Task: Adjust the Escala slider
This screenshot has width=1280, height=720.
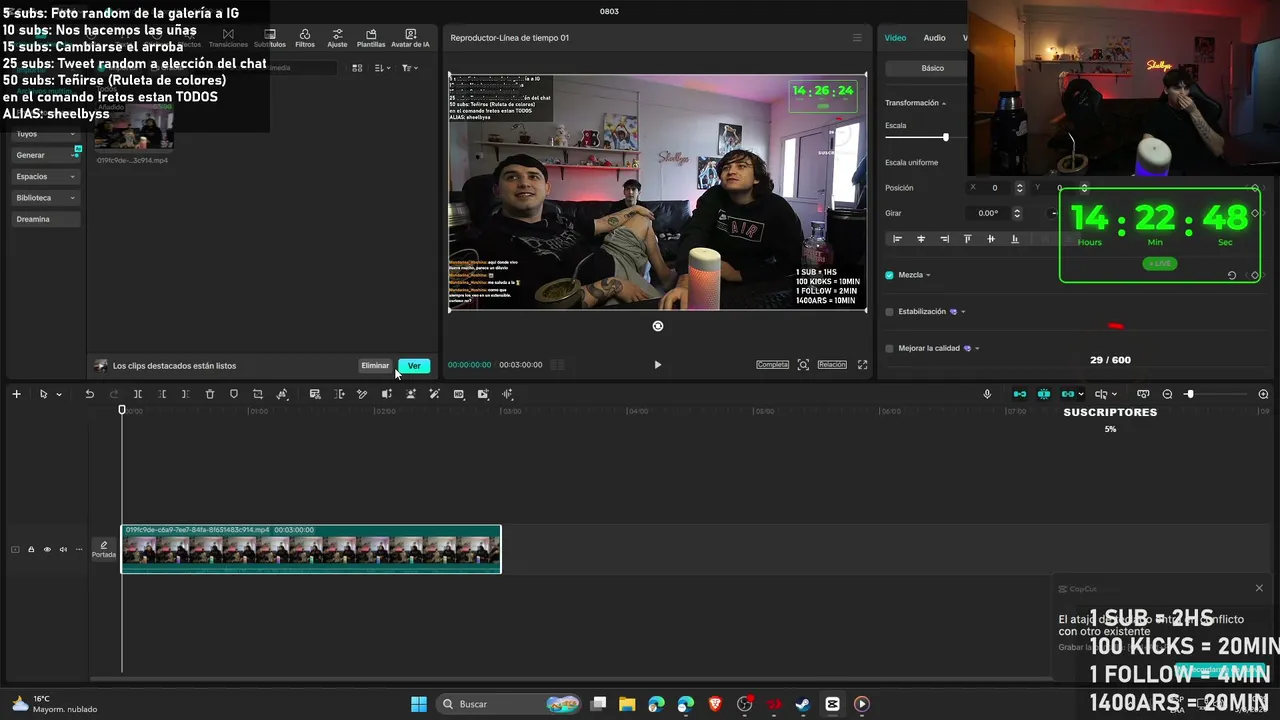Action: point(945,137)
